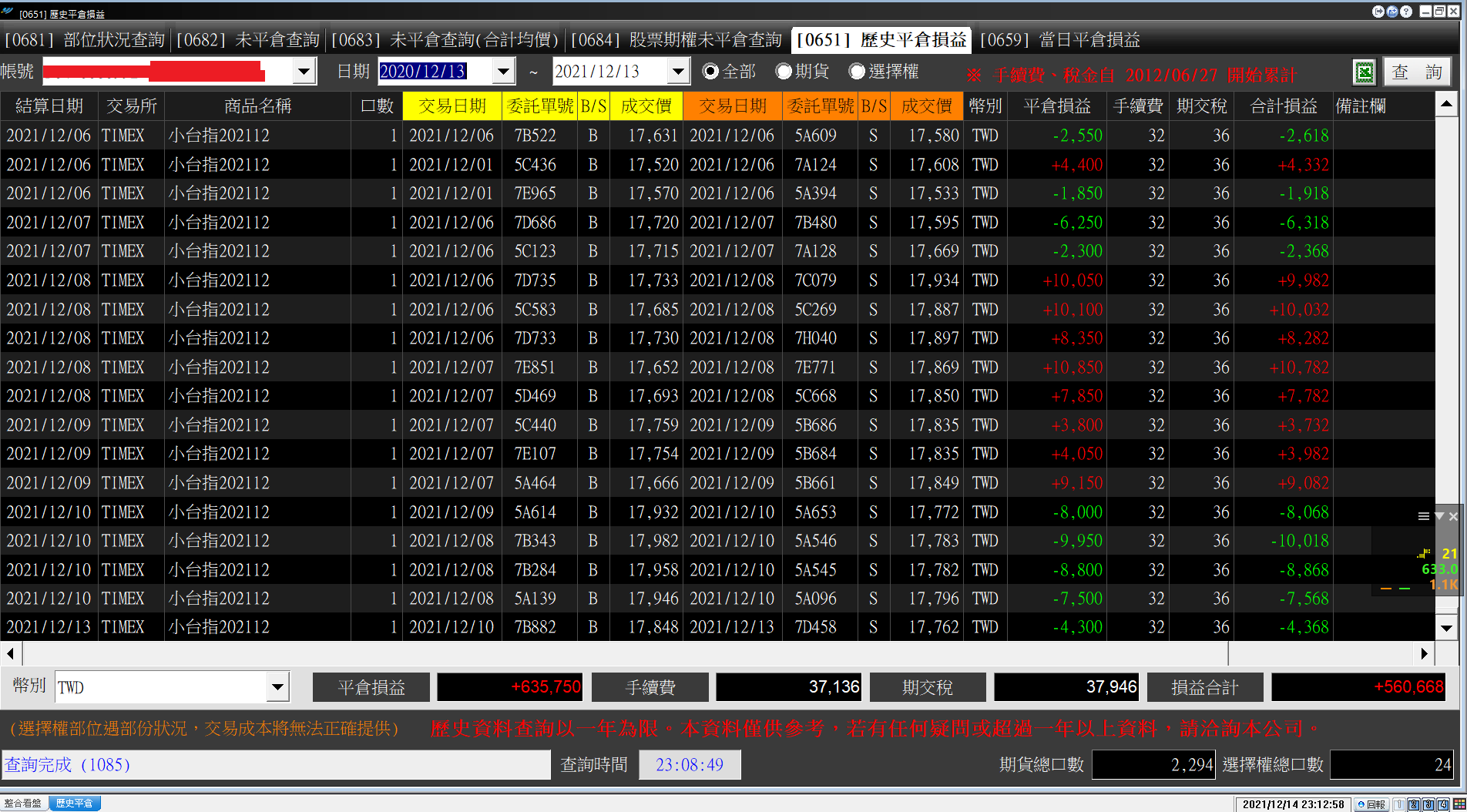Switch to [0682] 未平倉查詢 tab
1467x812 pixels.
click(248, 40)
